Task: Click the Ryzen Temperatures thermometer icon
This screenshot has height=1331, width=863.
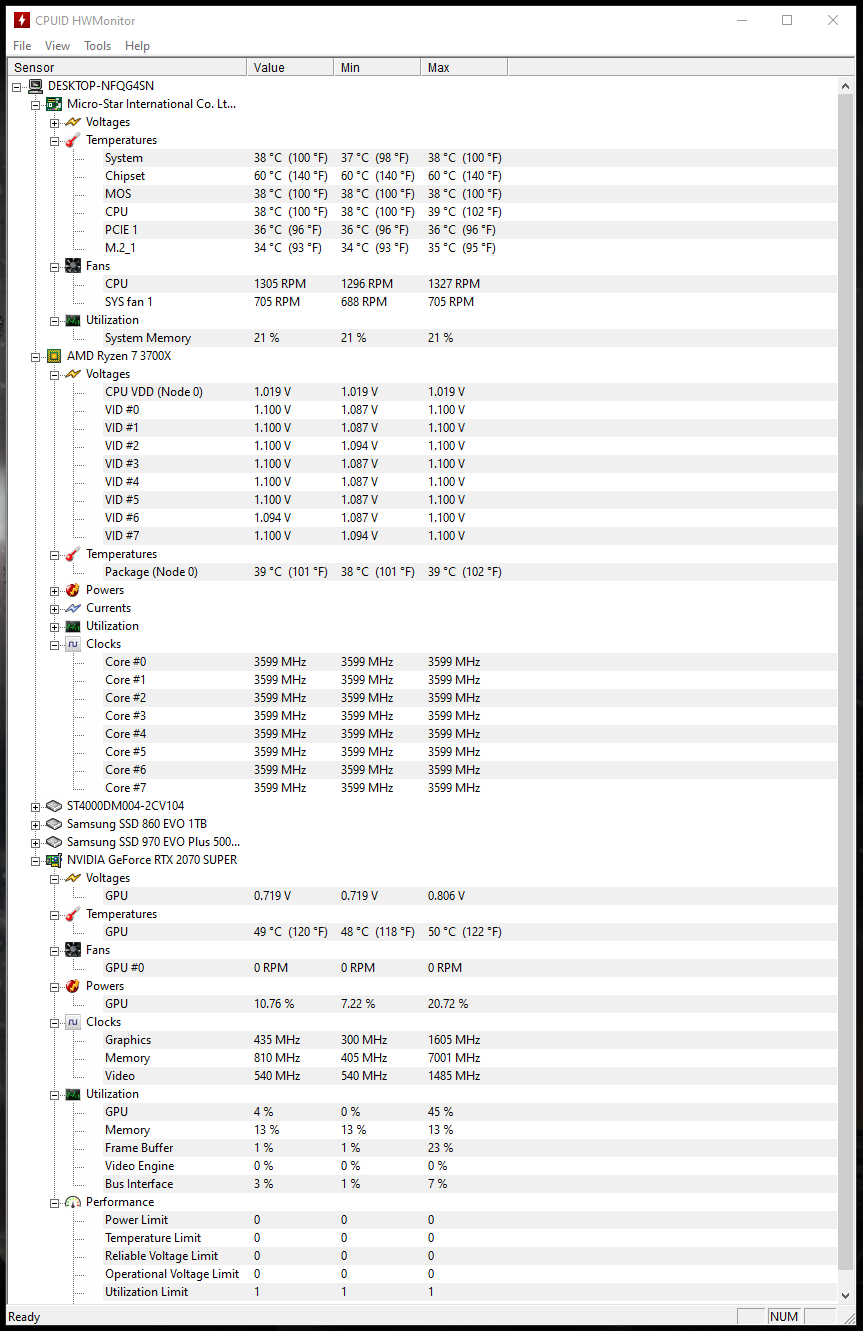Action: tap(73, 554)
